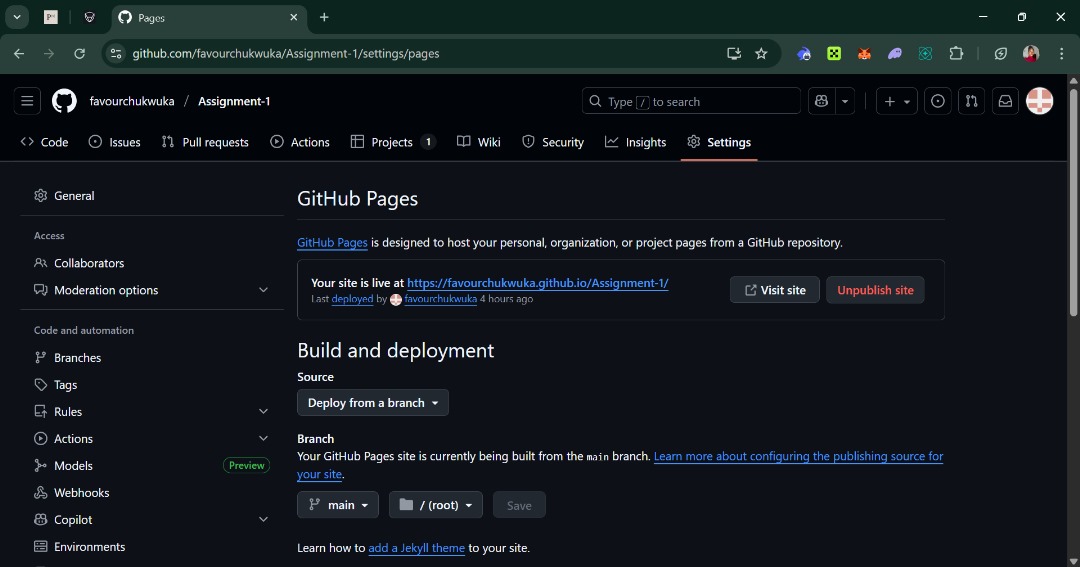Image resolution: width=1080 pixels, height=567 pixels.
Task: Open the main branch selector dropdown
Action: (x=338, y=505)
